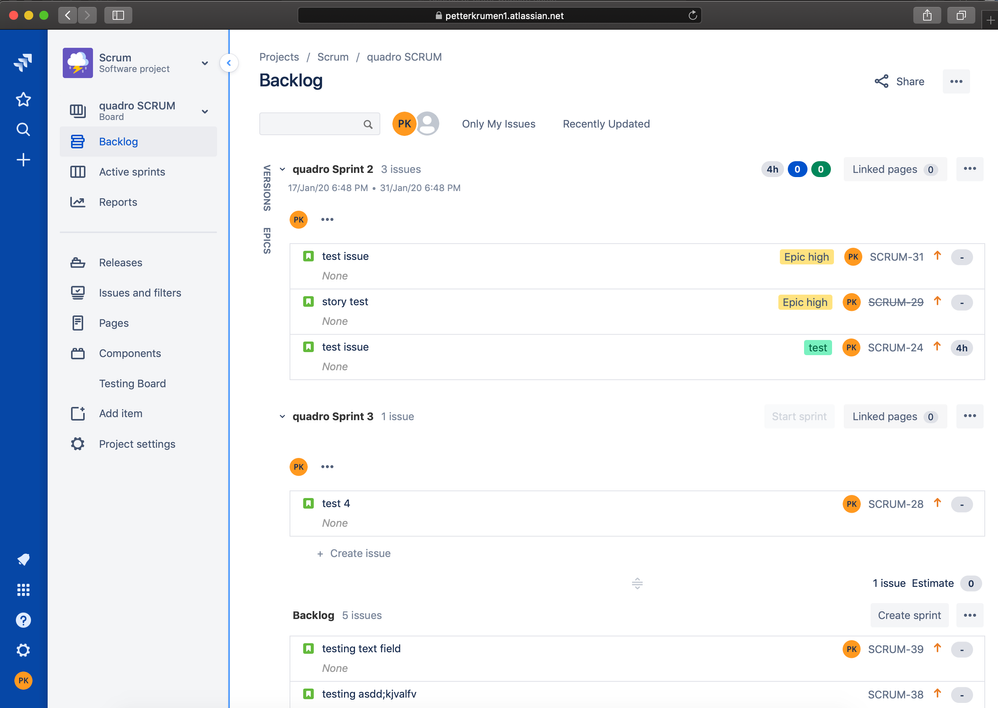998x708 pixels.
Task: Click the Create sprint button
Action: pyautogui.click(x=909, y=615)
